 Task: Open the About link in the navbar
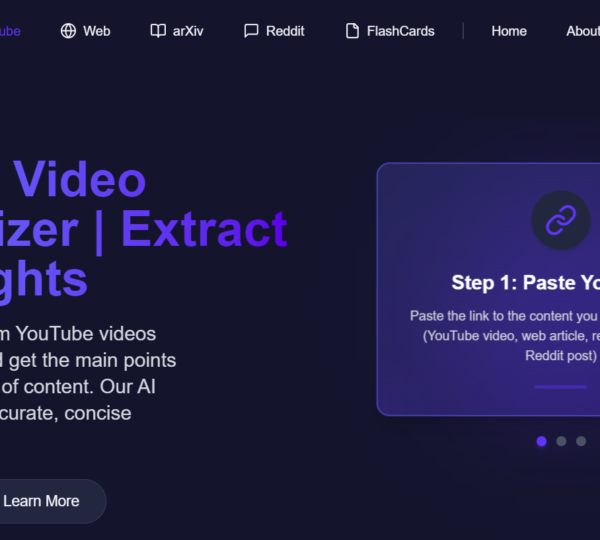tap(582, 31)
